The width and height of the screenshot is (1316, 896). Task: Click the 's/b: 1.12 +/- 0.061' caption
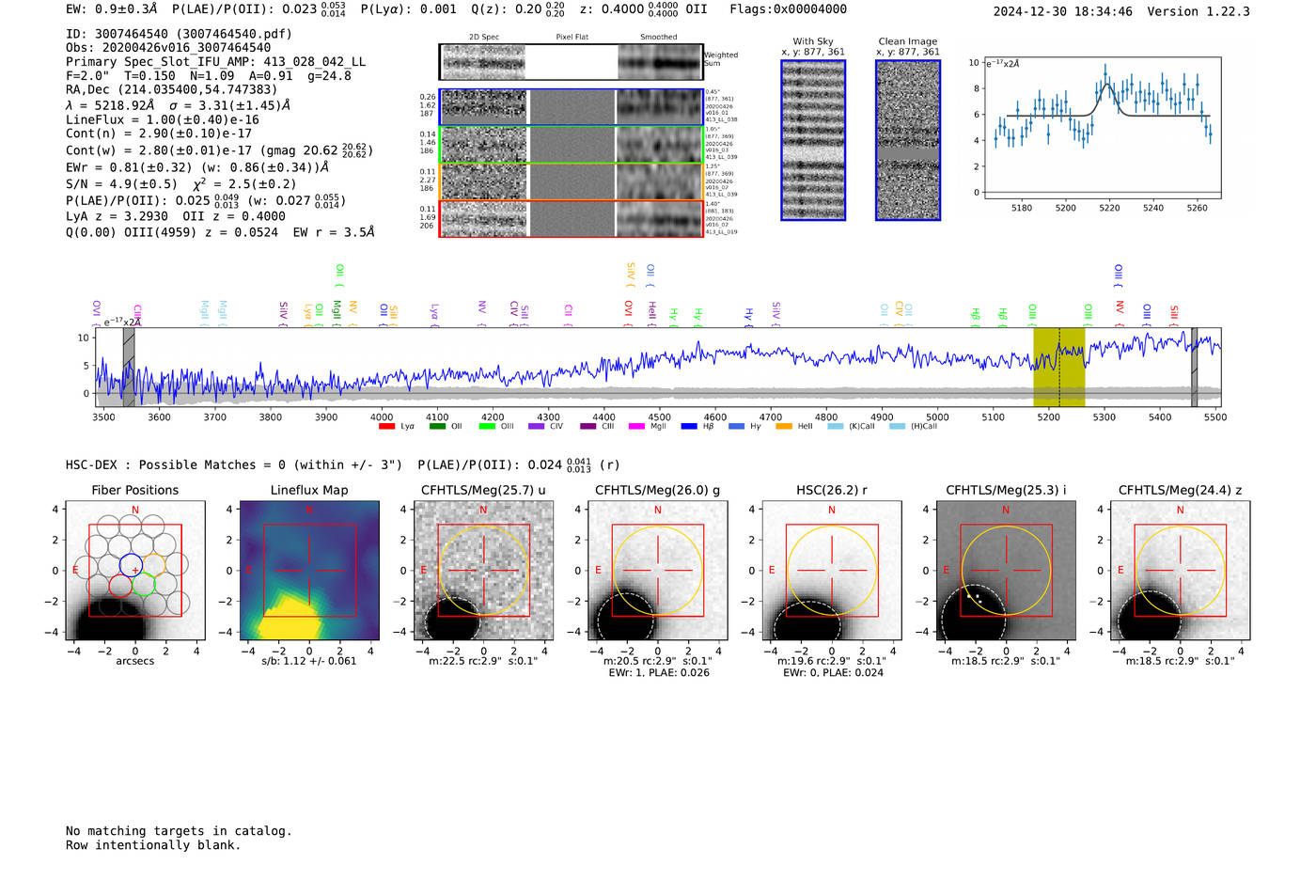(x=309, y=661)
